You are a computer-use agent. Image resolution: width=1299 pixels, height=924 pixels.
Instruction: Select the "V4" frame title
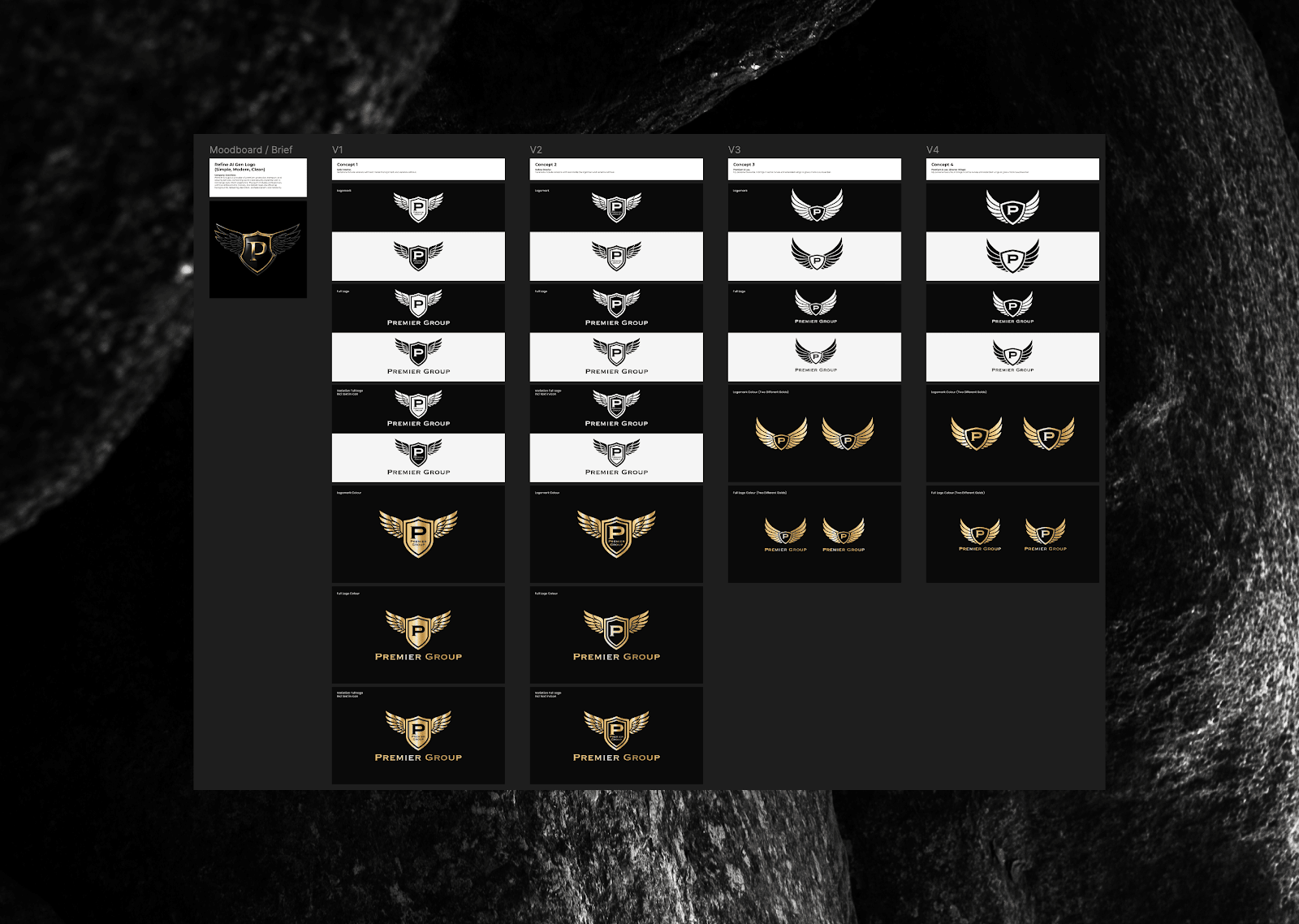pos(932,150)
